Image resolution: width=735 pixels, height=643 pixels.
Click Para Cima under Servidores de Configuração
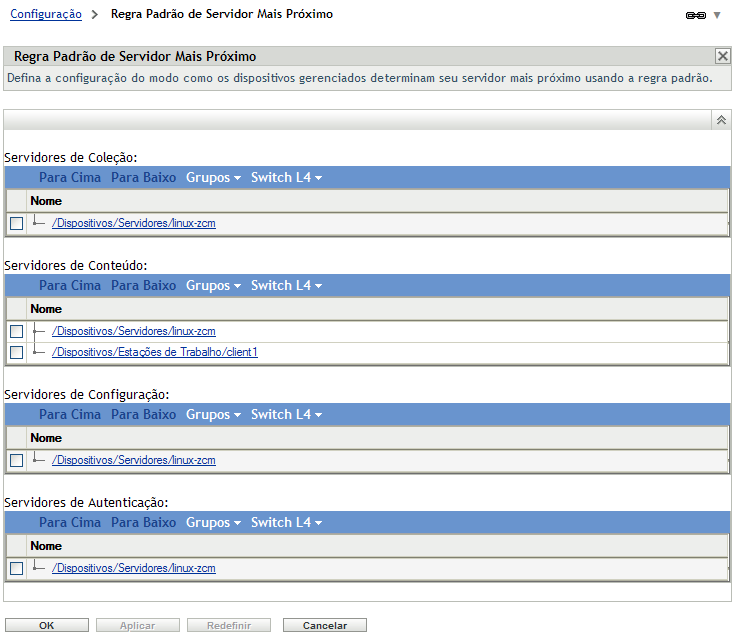[70, 415]
